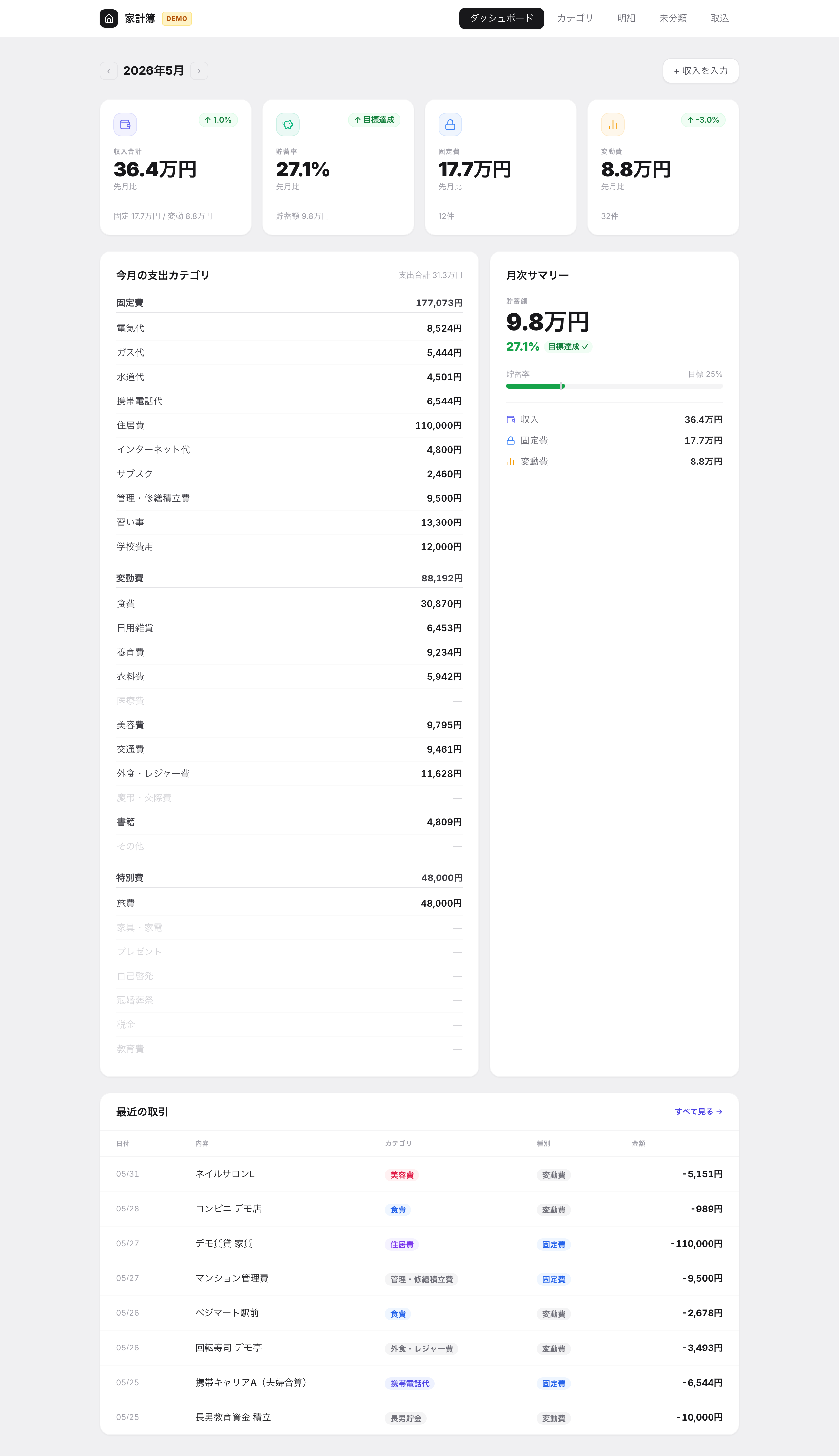Screen dimensions: 839x1456
Task: Click the lock icon beside 固定費 in summary
Action: click(x=511, y=441)
